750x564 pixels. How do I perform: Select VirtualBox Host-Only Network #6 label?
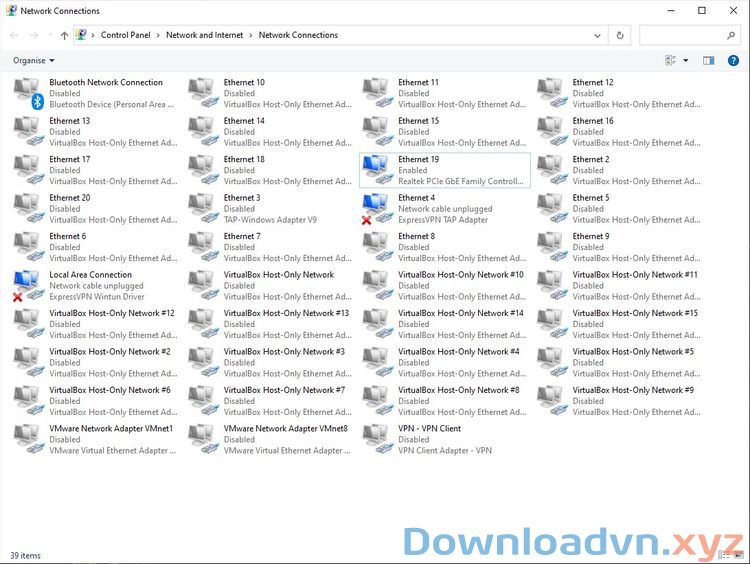pyautogui.click(x=110, y=390)
